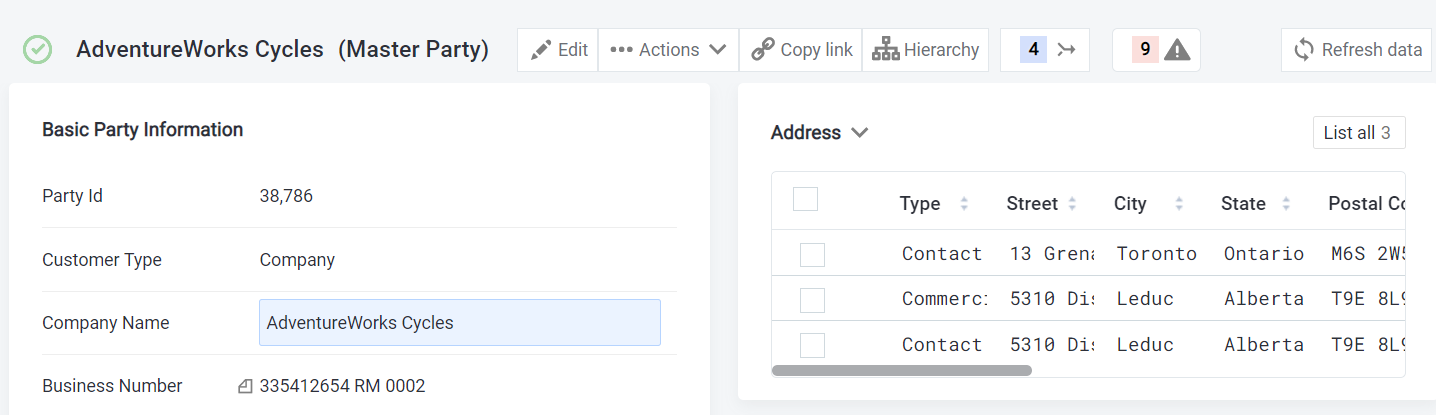Open the Hierarchy tree view
This screenshot has width=1436, height=415.
(925, 50)
